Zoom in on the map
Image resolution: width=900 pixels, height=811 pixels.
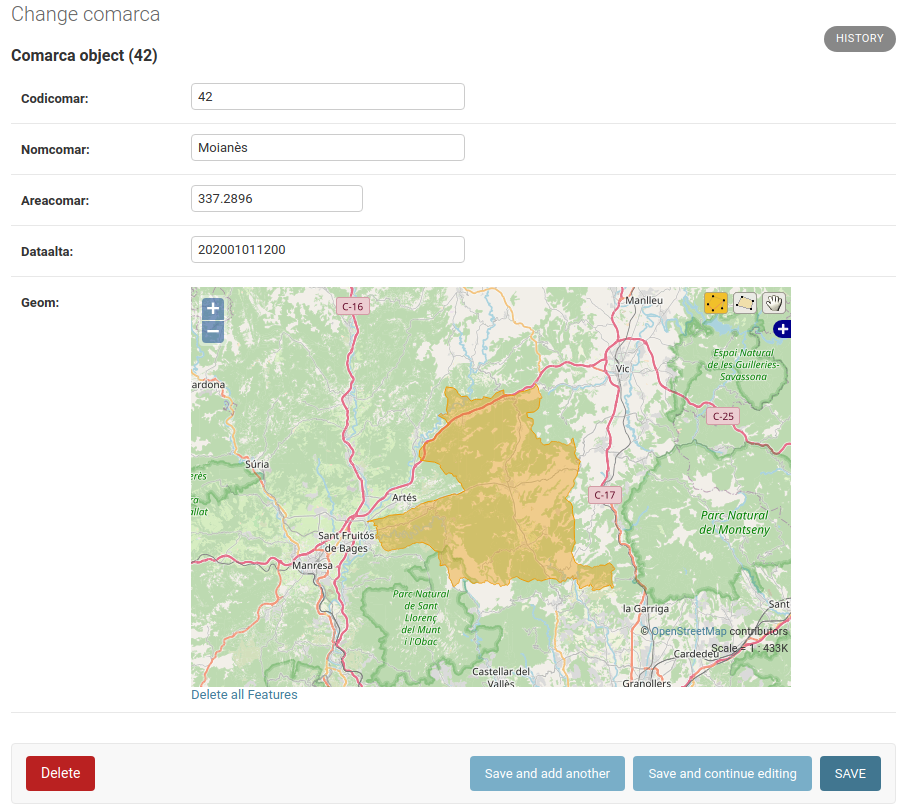coord(212,308)
